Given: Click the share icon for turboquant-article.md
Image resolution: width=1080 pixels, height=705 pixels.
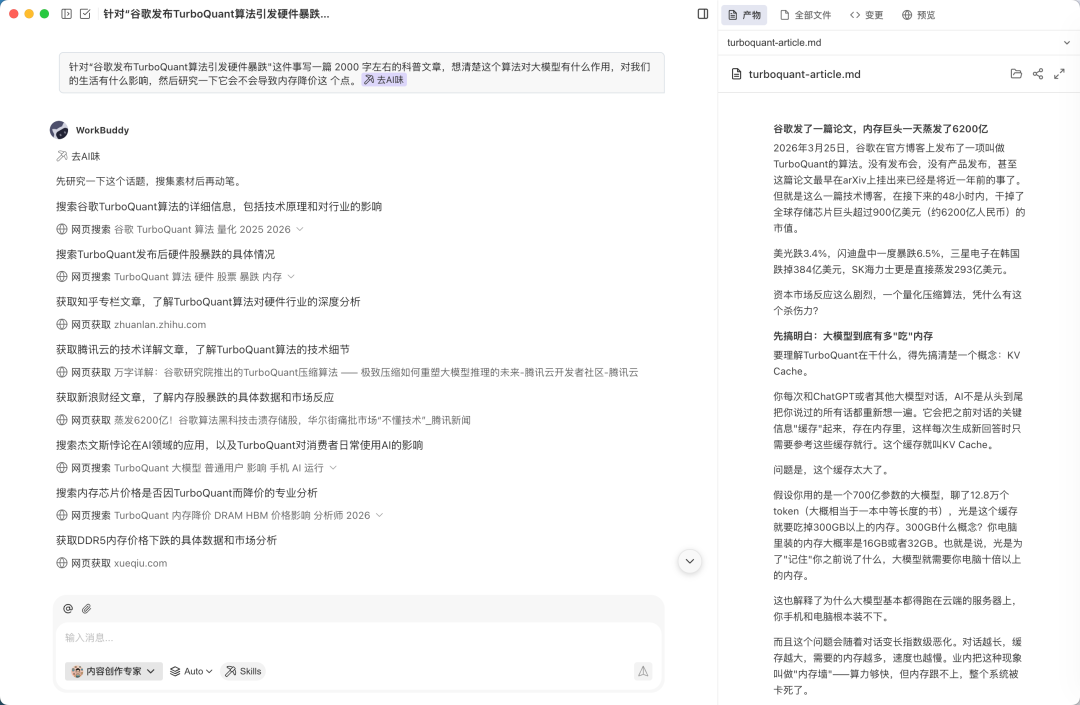Looking at the screenshot, I should (x=1038, y=74).
